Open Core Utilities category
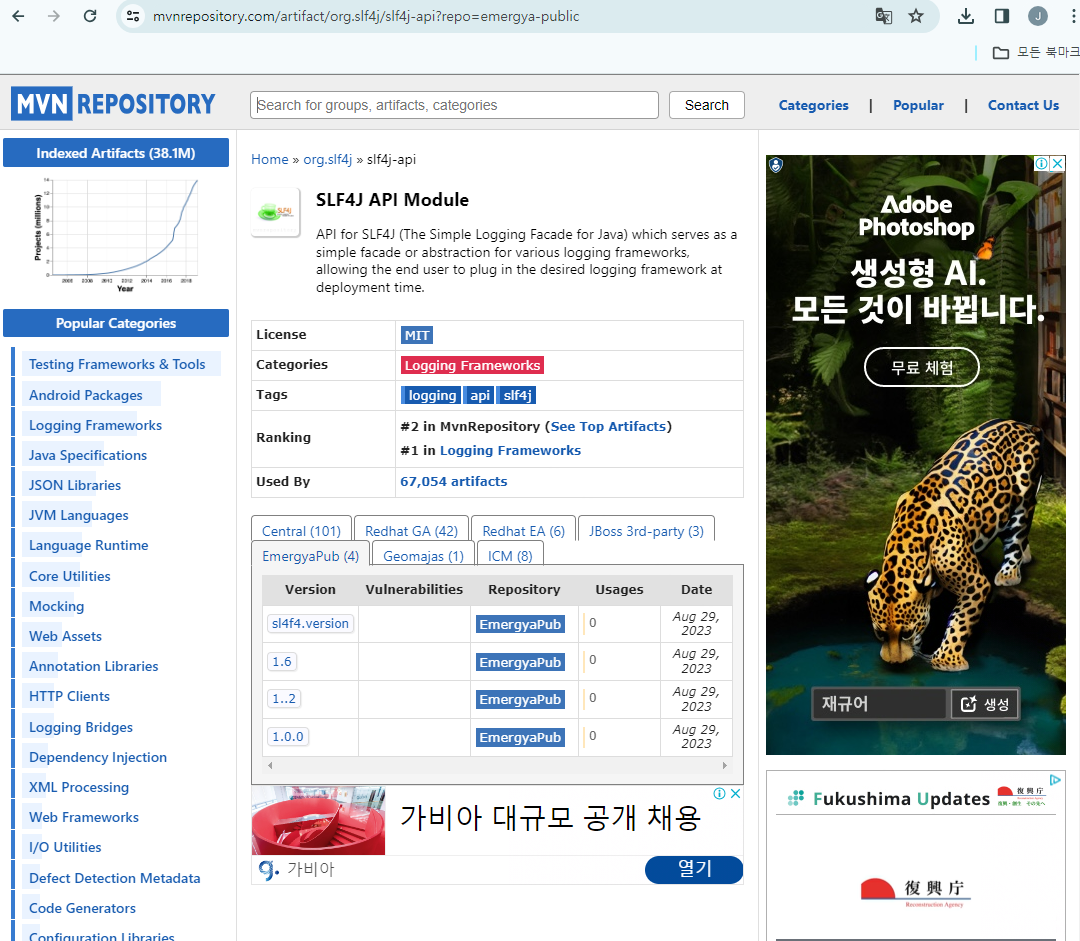This screenshot has height=941, width=1080. [x=70, y=577]
